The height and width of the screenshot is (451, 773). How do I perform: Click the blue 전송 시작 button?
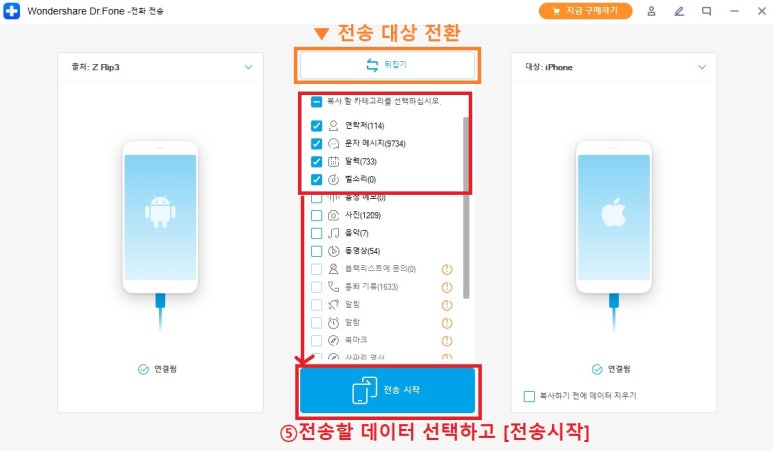pyautogui.click(x=387, y=390)
